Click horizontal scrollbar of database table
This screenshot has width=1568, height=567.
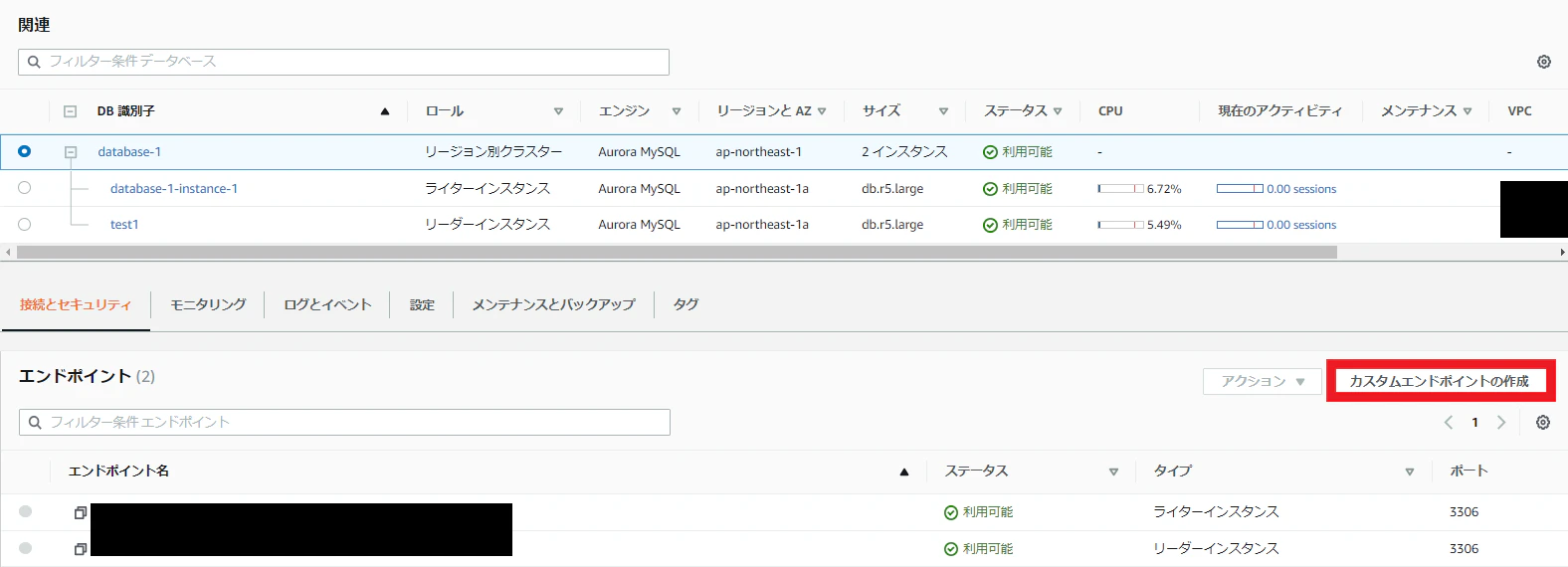click(677, 253)
